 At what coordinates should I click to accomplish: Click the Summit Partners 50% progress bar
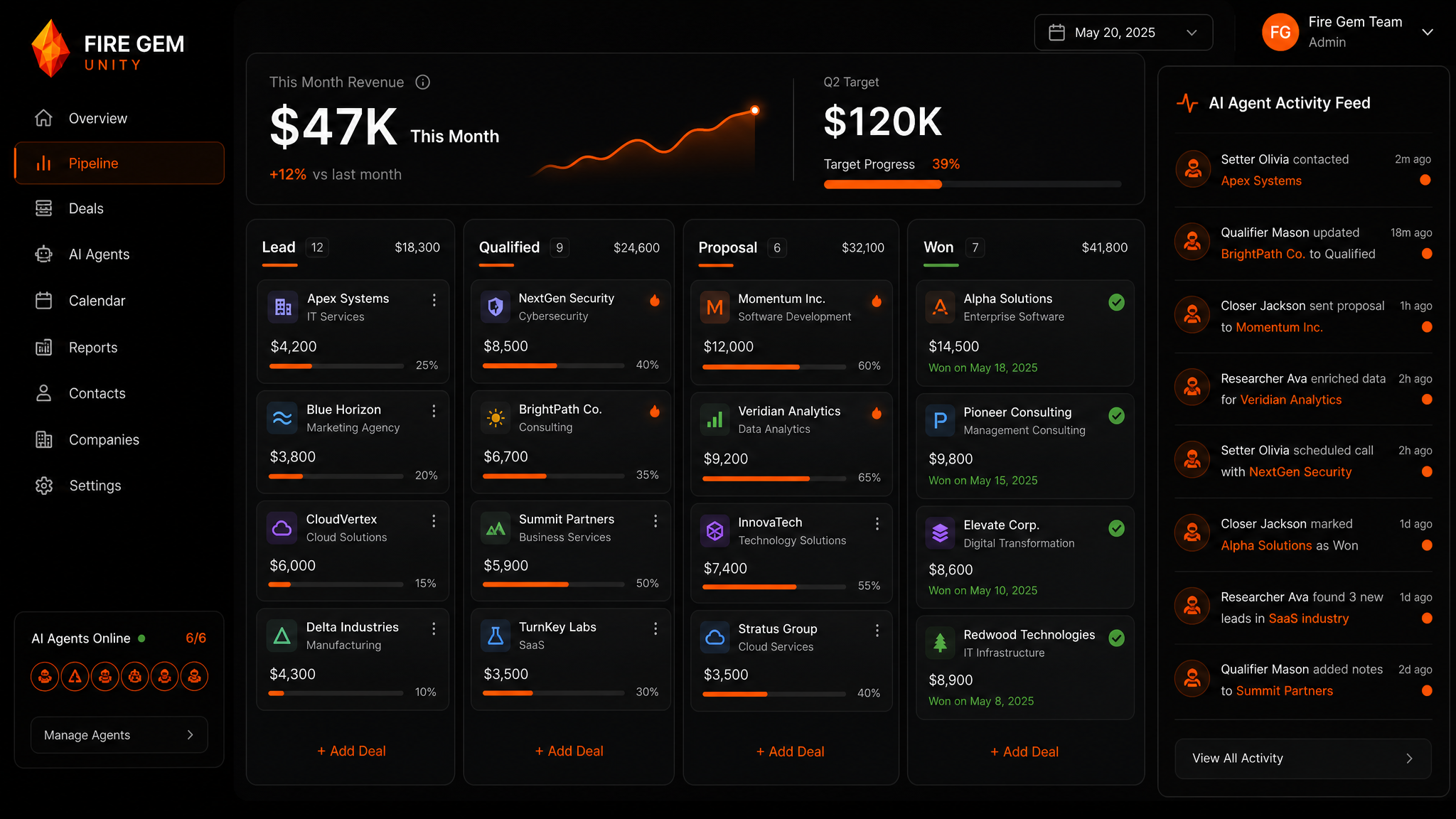point(553,584)
